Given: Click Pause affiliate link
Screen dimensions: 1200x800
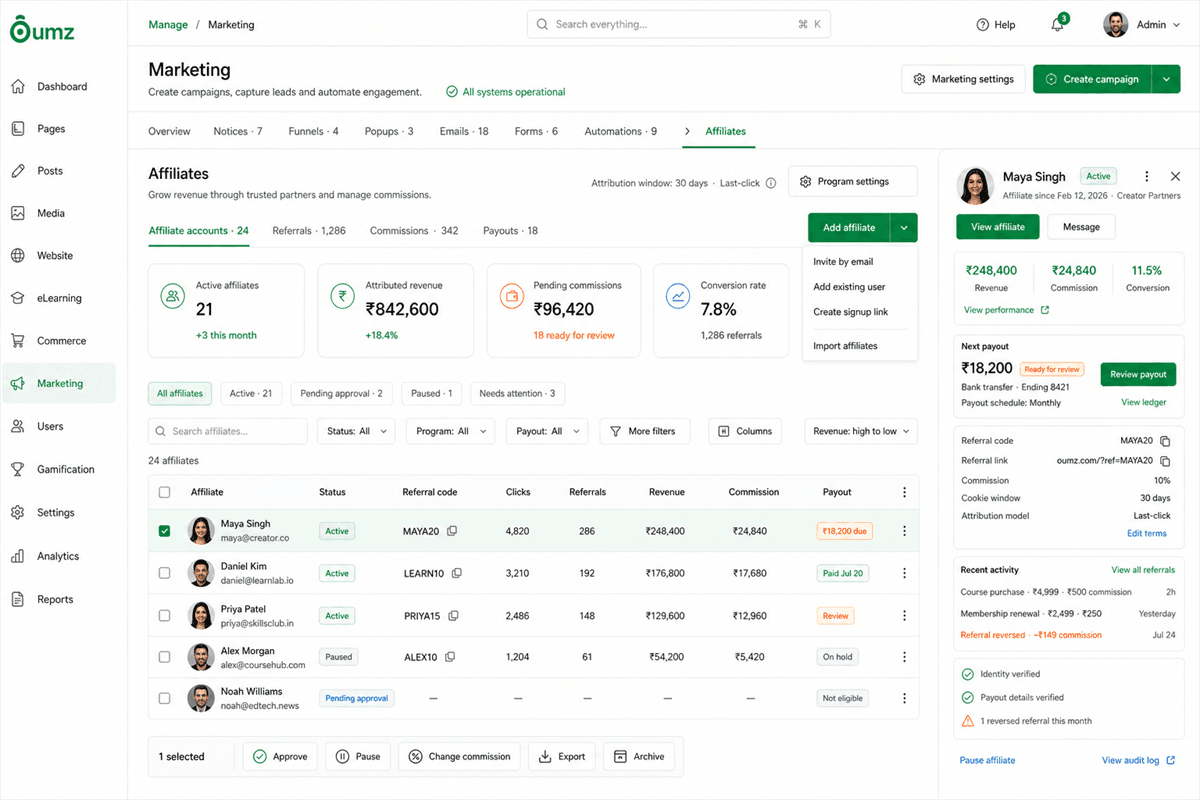Looking at the screenshot, I should [x=987, y=760].
